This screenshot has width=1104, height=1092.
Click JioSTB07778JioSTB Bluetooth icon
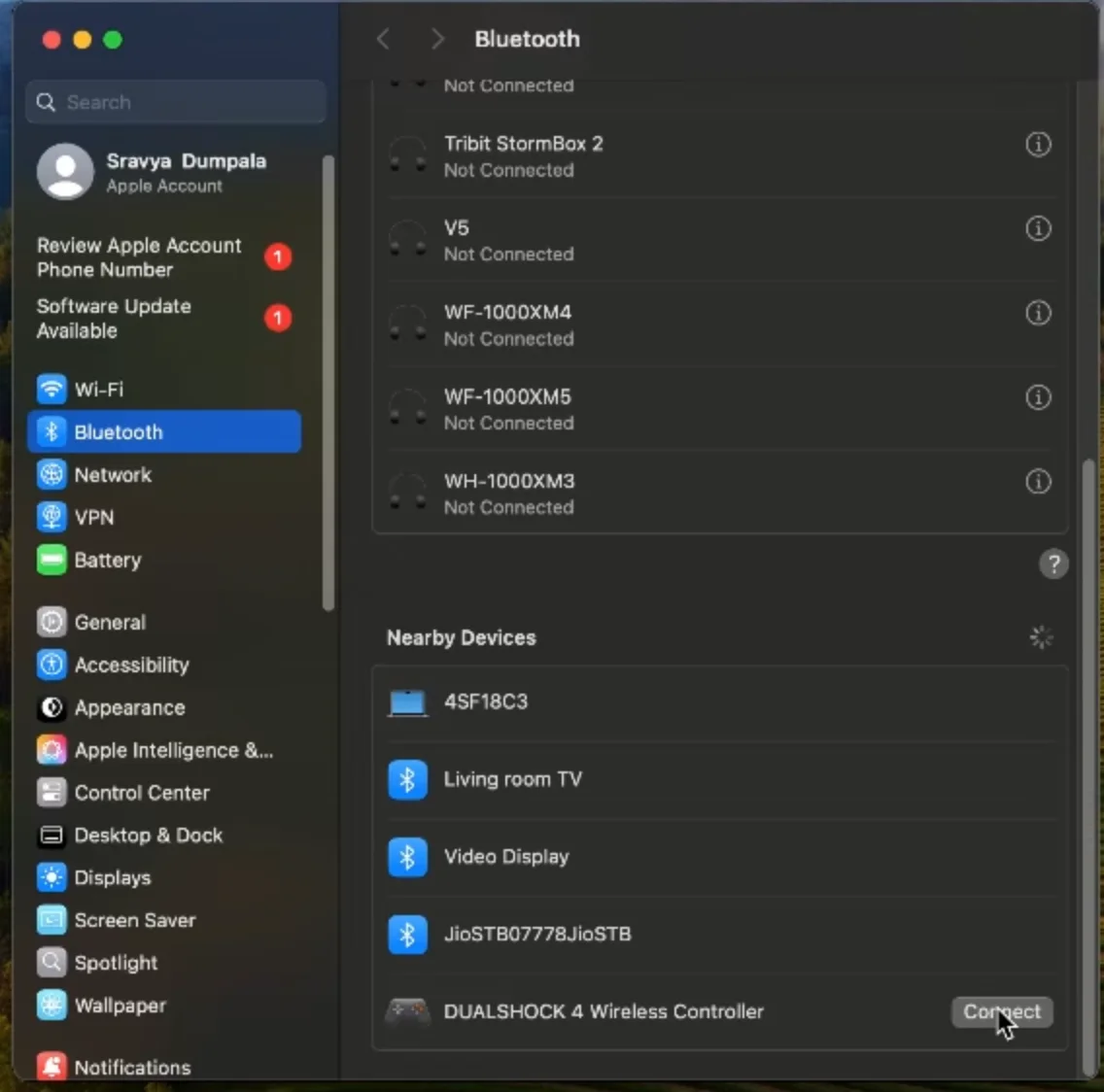tap(407, 935)
